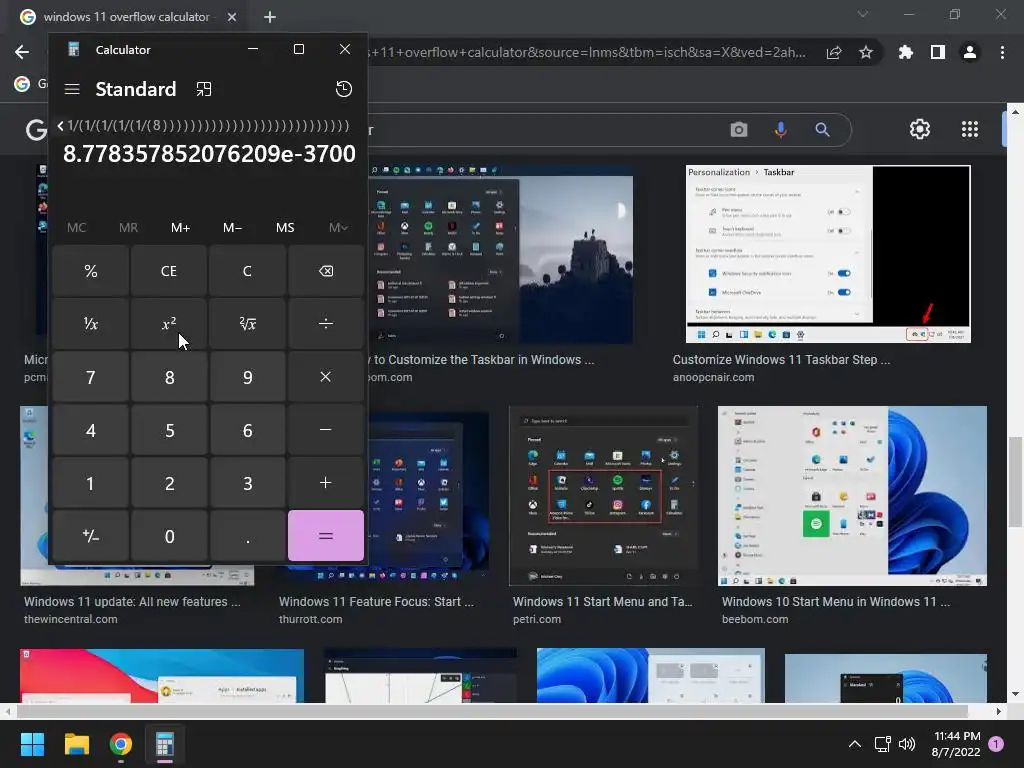Click the Chrome address bar URL
The width and height of the screenshot is (1024, 768).
[x=588, y=52]
